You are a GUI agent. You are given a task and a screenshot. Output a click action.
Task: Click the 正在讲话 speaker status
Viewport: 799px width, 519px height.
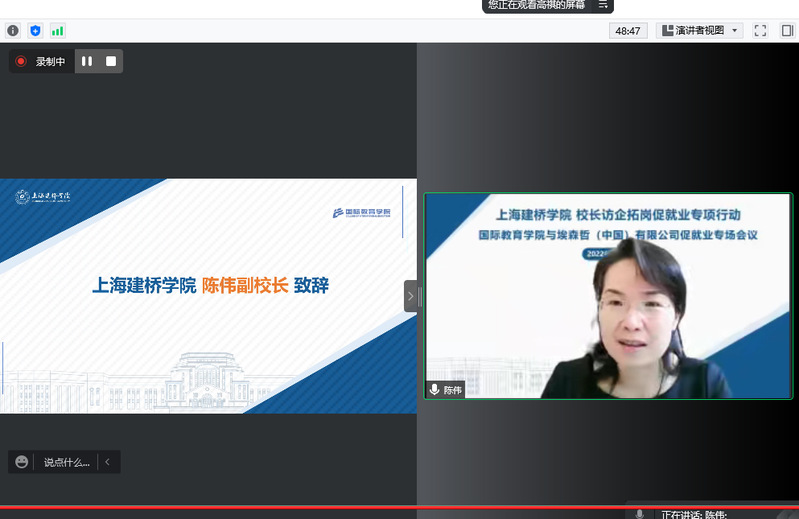pos(694,514)
